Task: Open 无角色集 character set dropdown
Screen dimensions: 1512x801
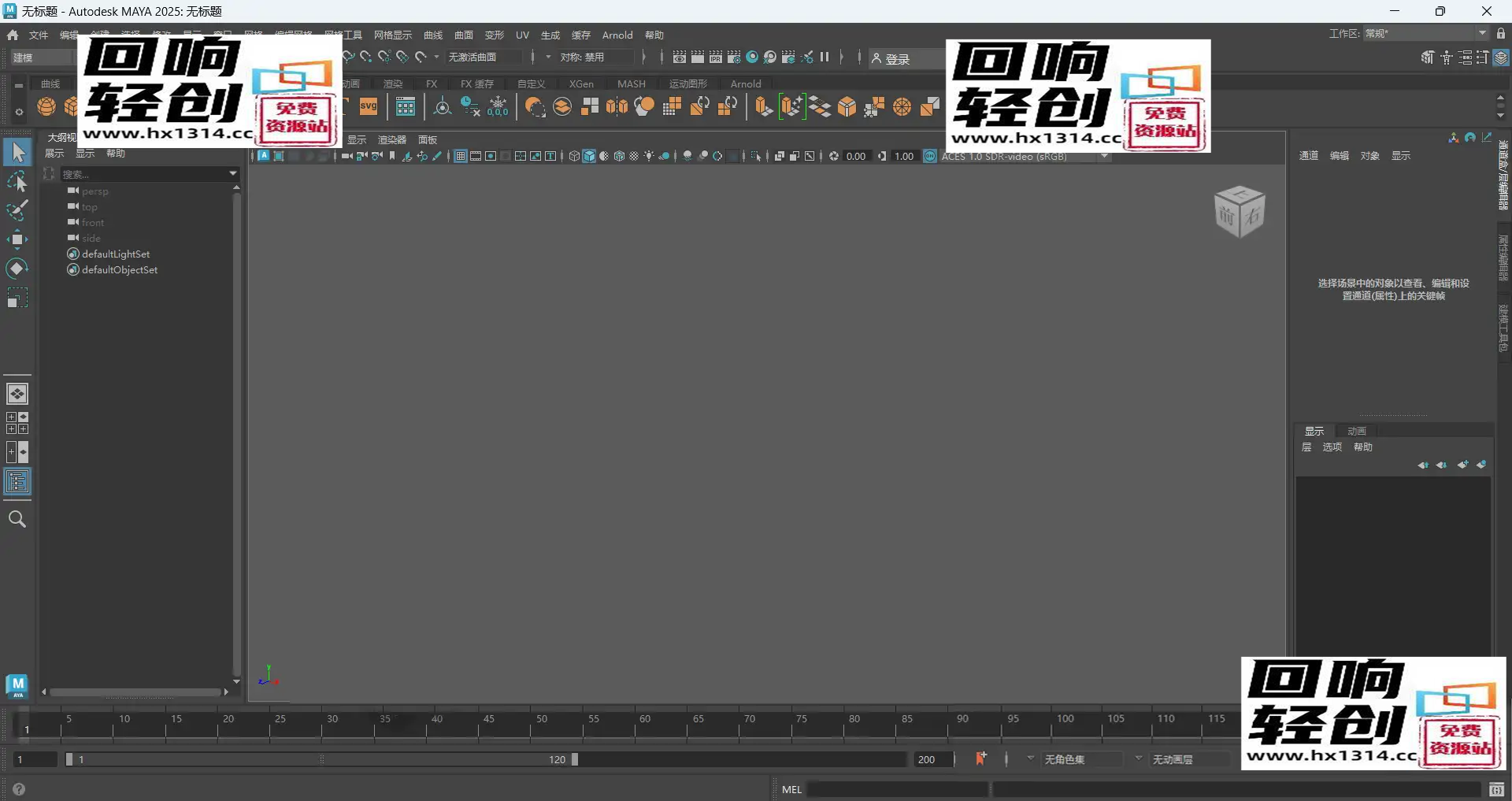Action: [1075, 759]
